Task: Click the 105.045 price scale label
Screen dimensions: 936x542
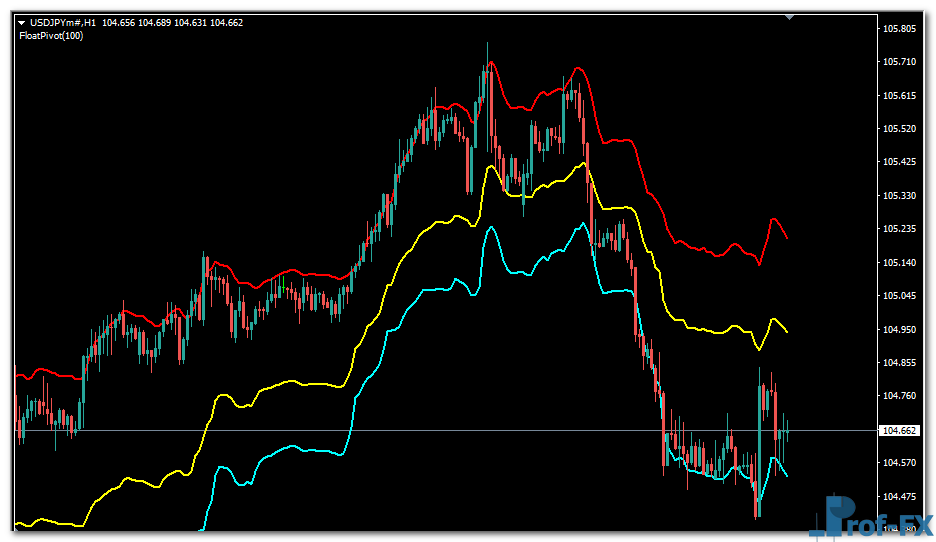Action: tap(900, 296)
